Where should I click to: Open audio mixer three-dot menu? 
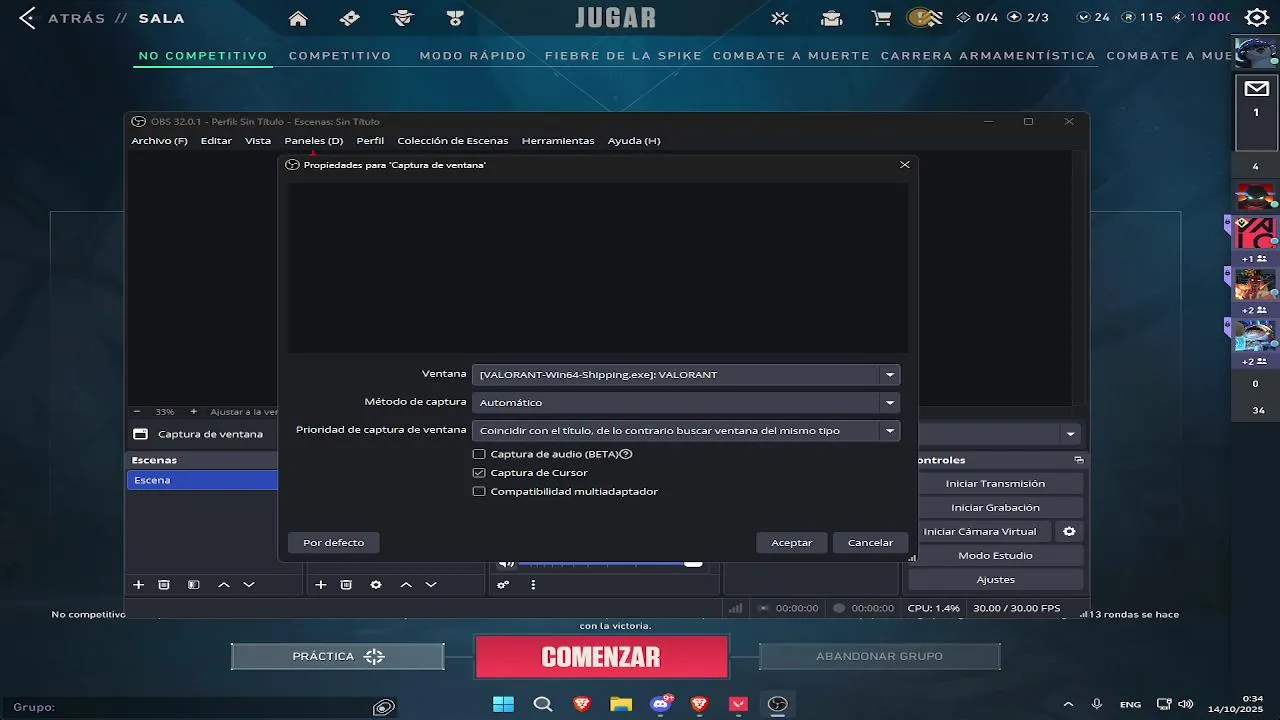point(533,585)
